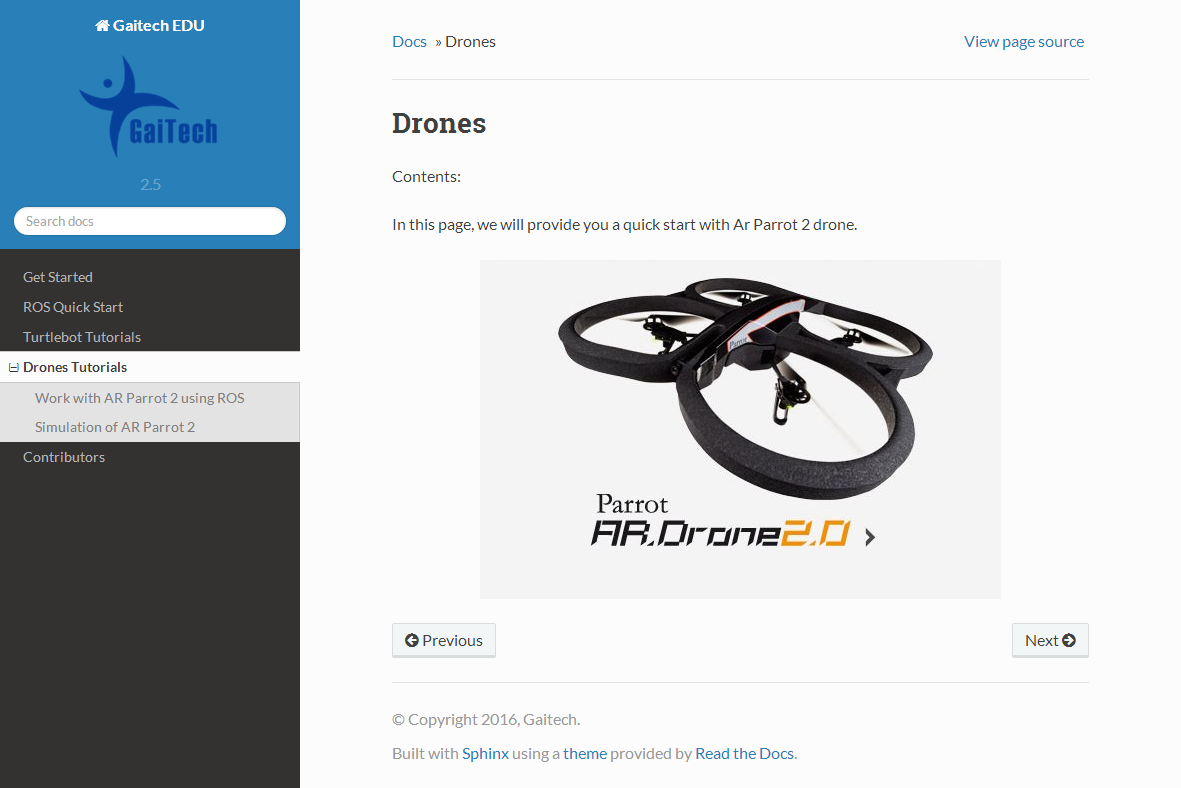This screenshot has width=1181, height=788.
Task: Click the version number 2.5 text
Action: [151, 185]
